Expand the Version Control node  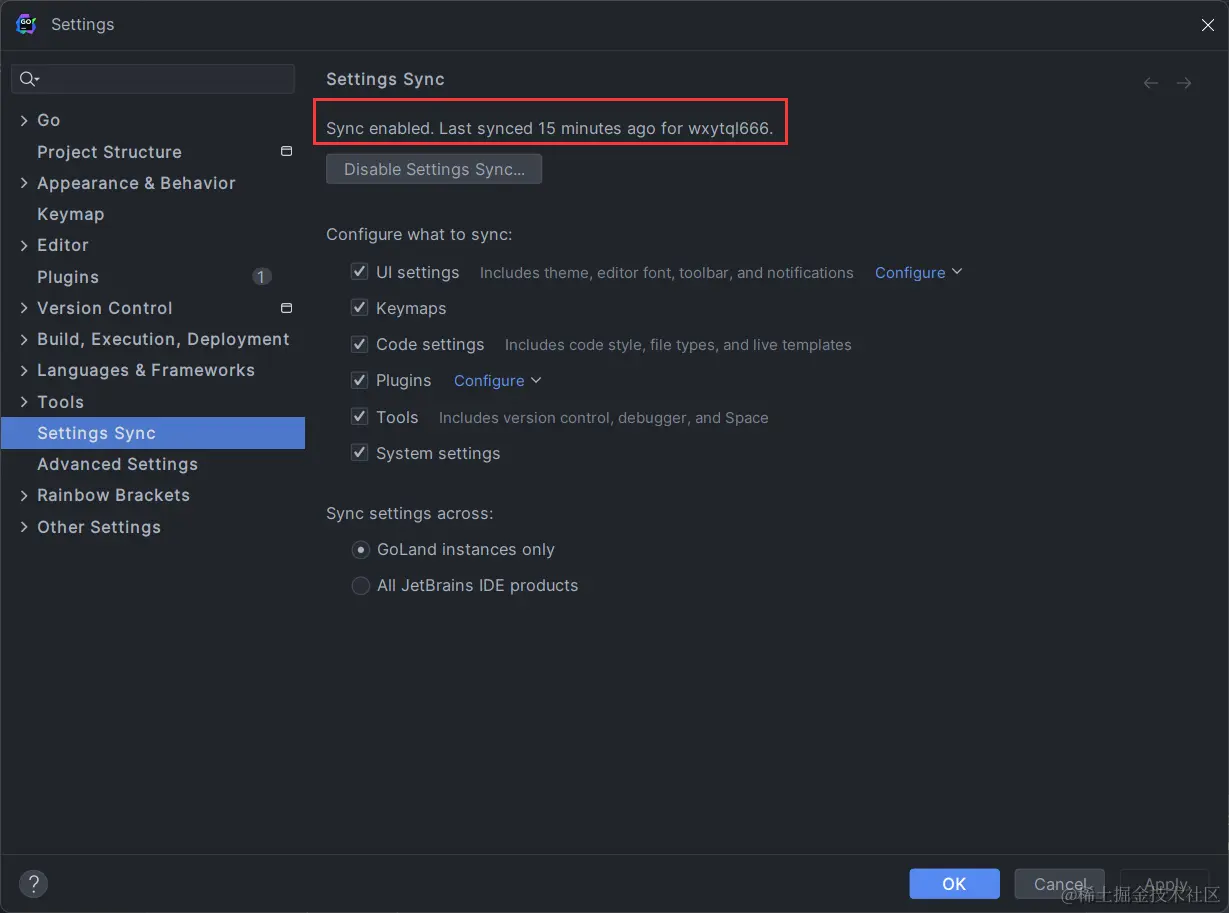pos(24,308)
